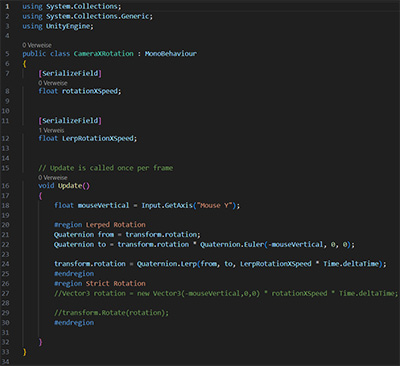Open '0 Verweise' CodeLens above rotationXSpeed field
The height and width of the screenshot is (366, 400).
point(53,83)
